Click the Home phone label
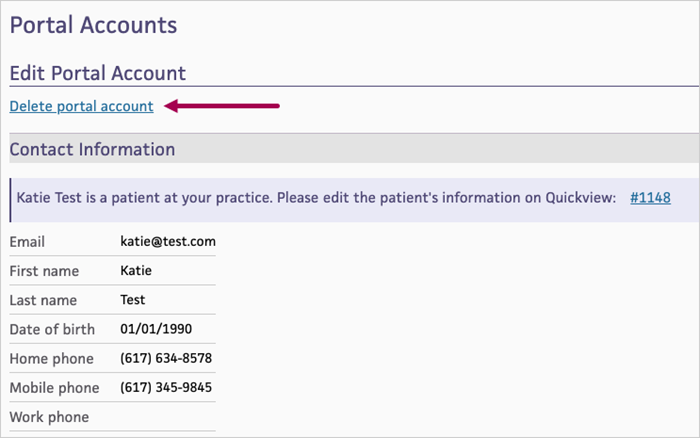 coord(51,358)
